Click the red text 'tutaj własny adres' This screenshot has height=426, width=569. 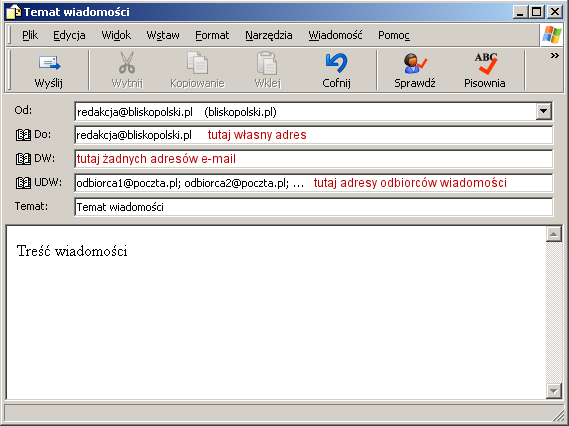click(x=257, y=135)
